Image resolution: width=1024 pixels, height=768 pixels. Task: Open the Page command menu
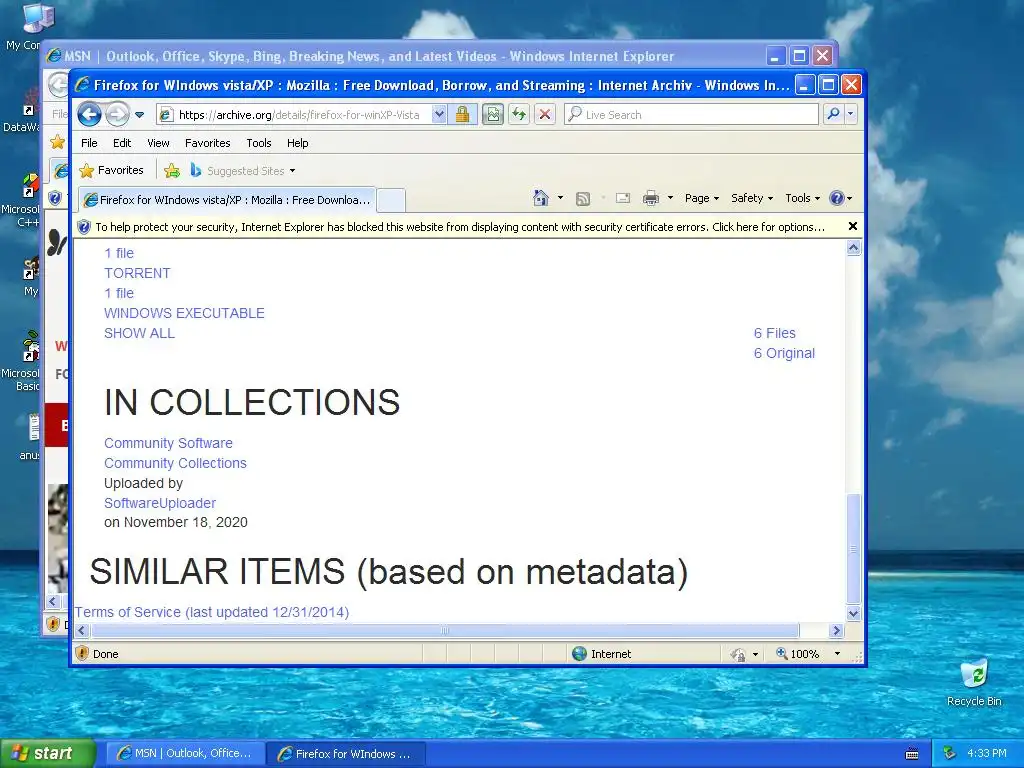(x=701, y=198)
